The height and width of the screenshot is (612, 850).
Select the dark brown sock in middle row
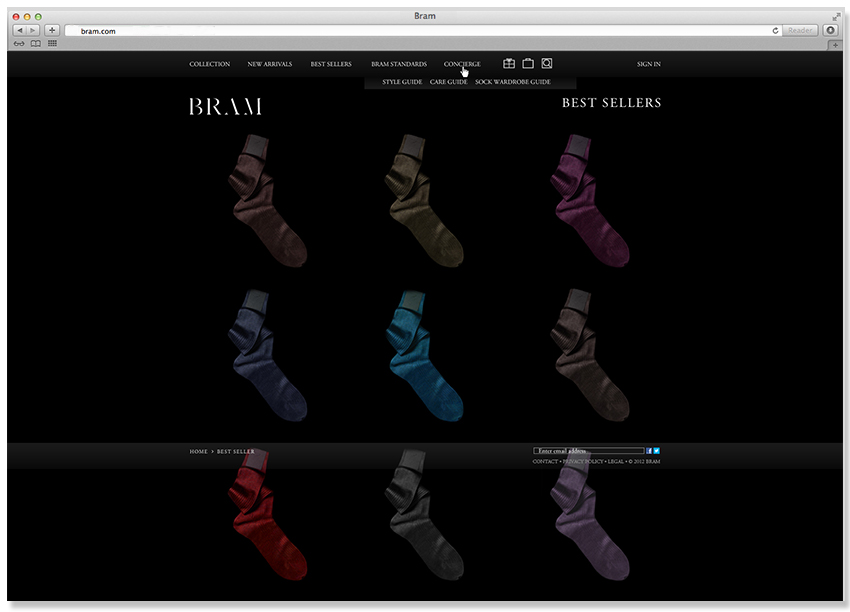point(589,355)
